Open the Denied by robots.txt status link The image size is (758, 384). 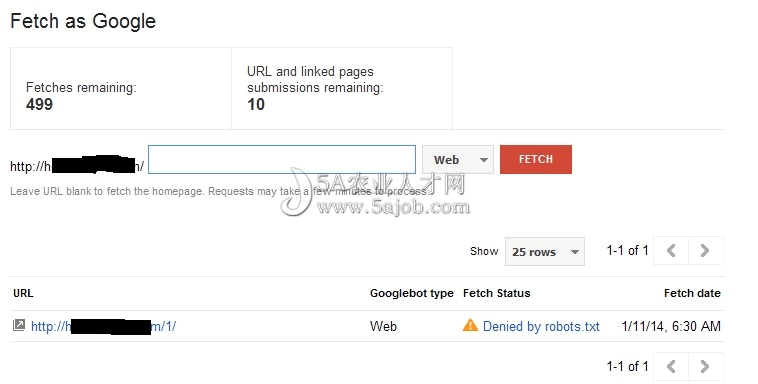click(x=541, y=326)
